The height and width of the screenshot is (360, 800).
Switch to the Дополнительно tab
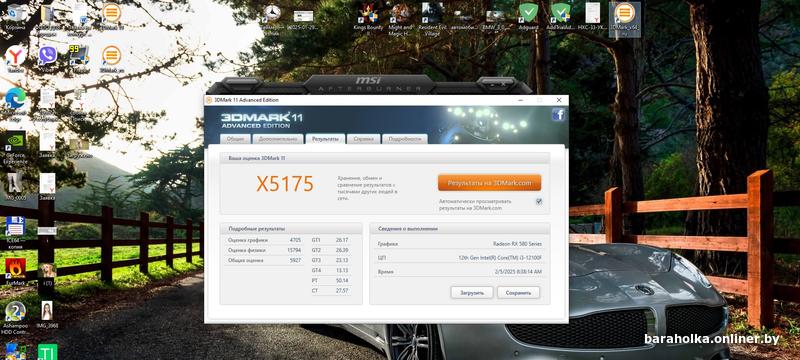(x=278, y=139)
